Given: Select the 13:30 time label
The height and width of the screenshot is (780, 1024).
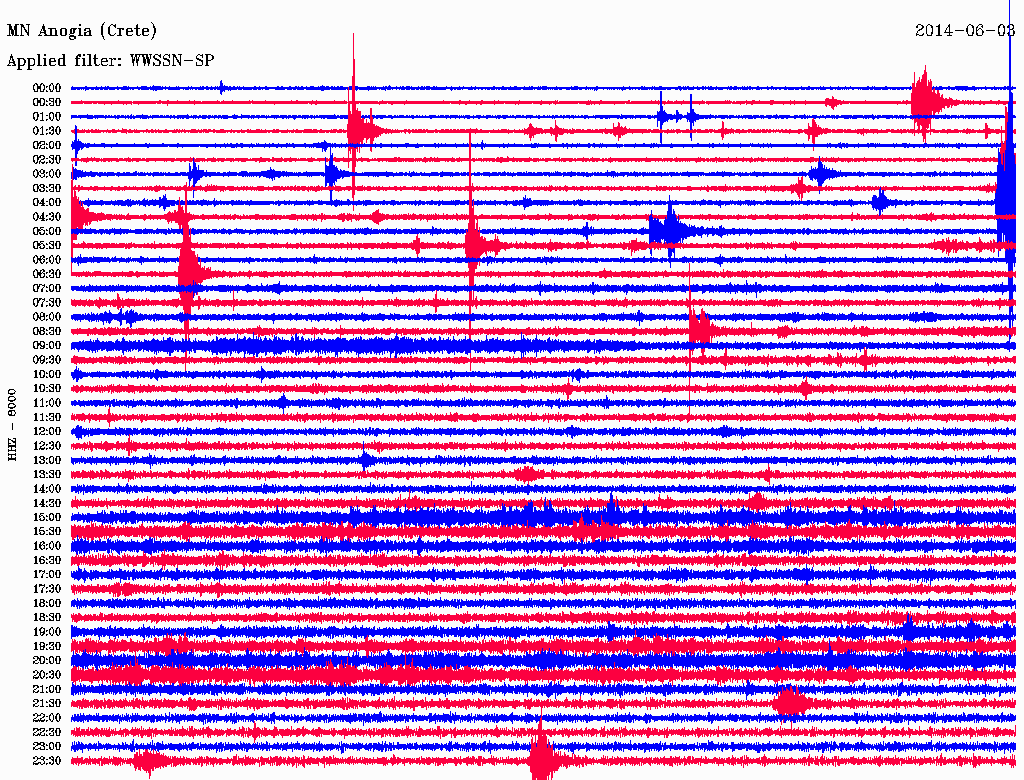Looking at the screenshot, I should tap(47, 474).
